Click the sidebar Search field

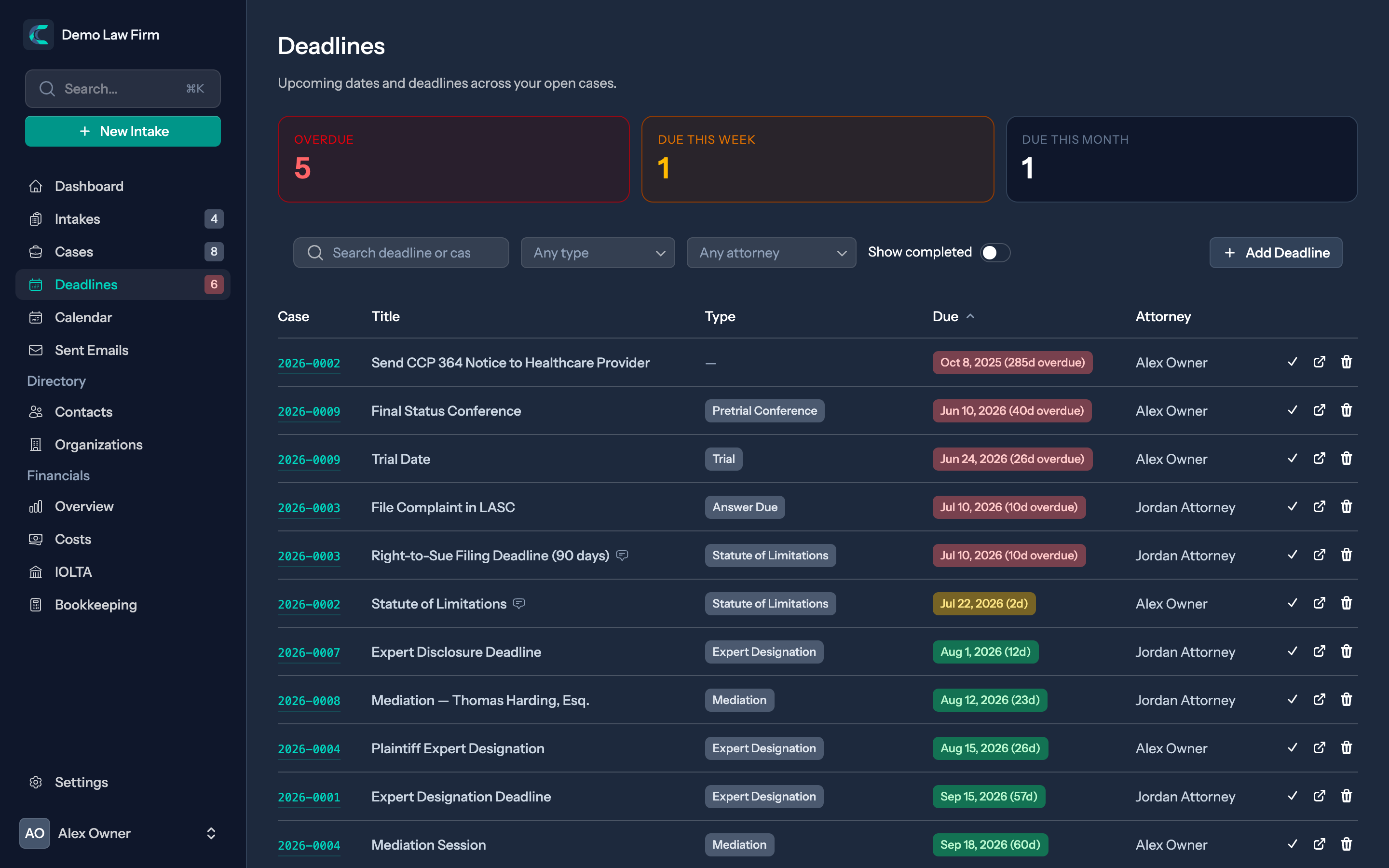coord(123,88)
